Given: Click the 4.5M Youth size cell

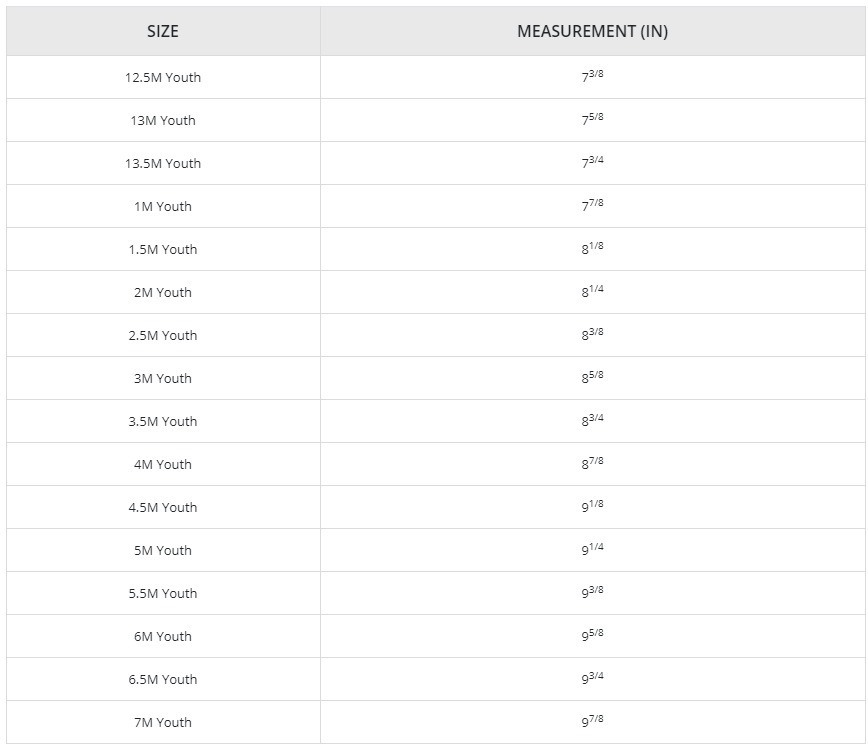Looking at the screenshot, I should (x=163, y=507).
